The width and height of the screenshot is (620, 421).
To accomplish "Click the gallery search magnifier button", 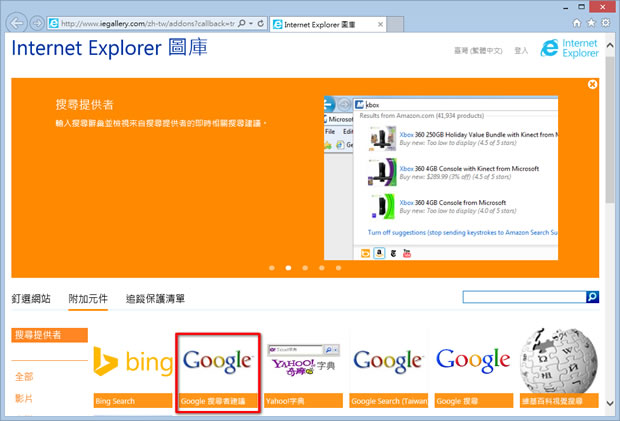I will (592, 297).
